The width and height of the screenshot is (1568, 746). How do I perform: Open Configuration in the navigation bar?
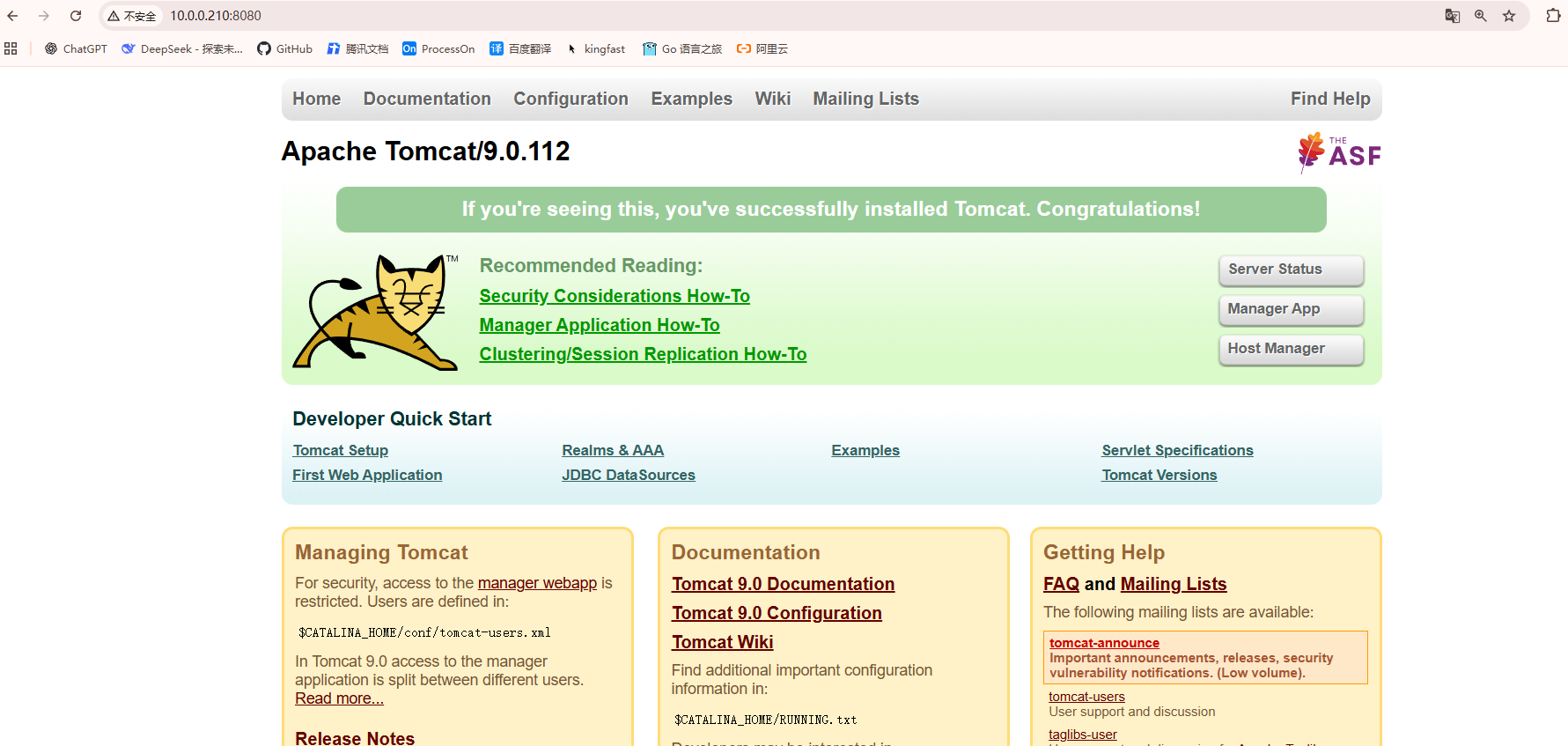click(571, 99)
